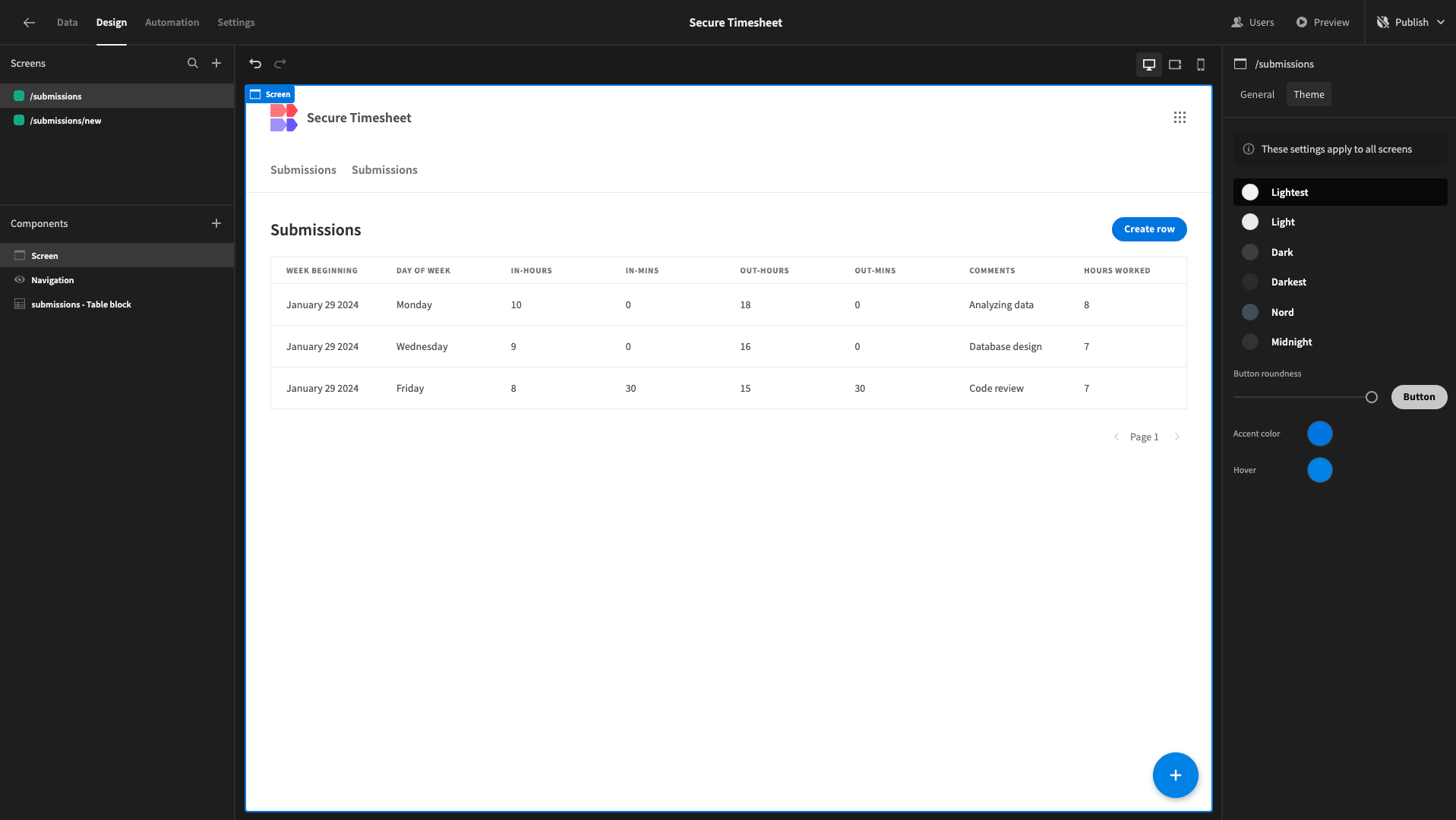Adjust the Button roundness slider handle

point(1371,397)
